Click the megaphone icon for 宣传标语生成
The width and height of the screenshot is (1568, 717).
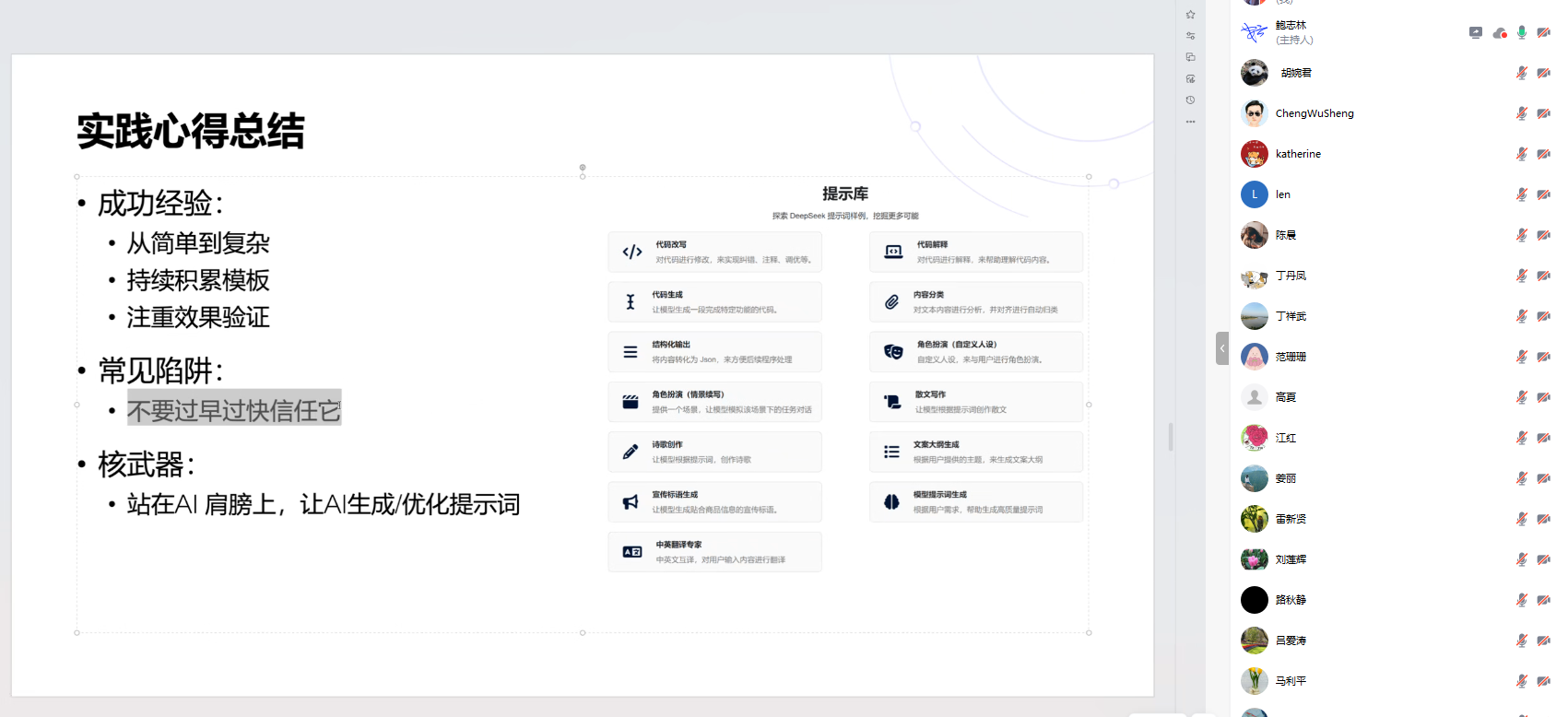click(631, 502)
